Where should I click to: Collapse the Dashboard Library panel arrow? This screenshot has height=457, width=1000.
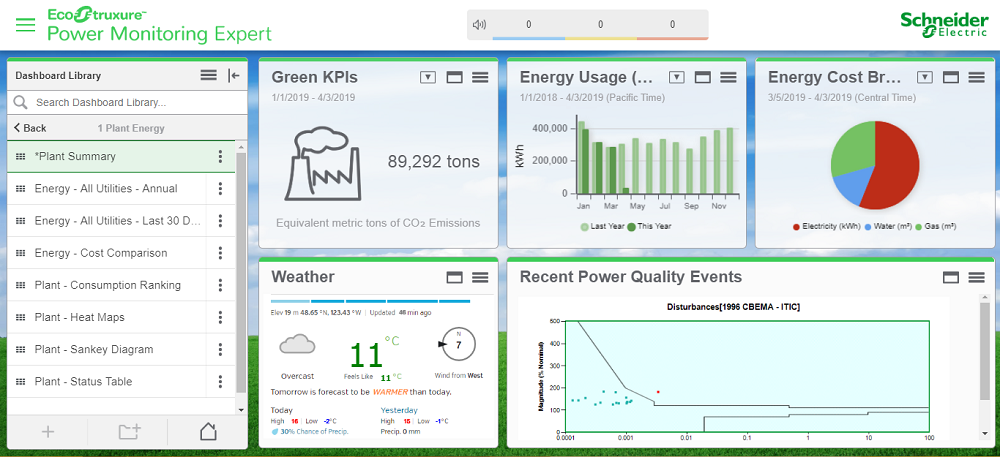[x=233, y=75]
